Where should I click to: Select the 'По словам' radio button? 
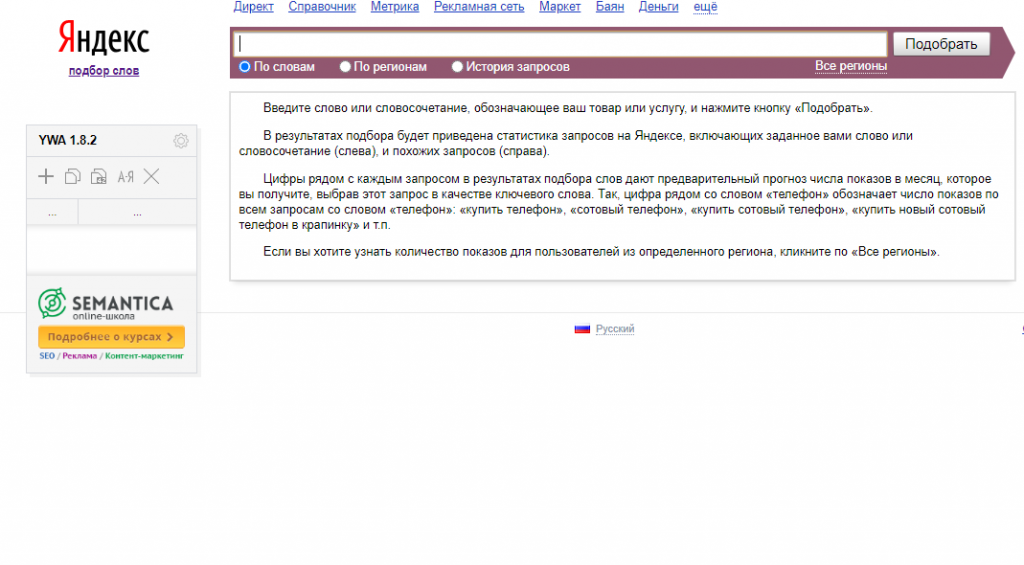[245, 67]
